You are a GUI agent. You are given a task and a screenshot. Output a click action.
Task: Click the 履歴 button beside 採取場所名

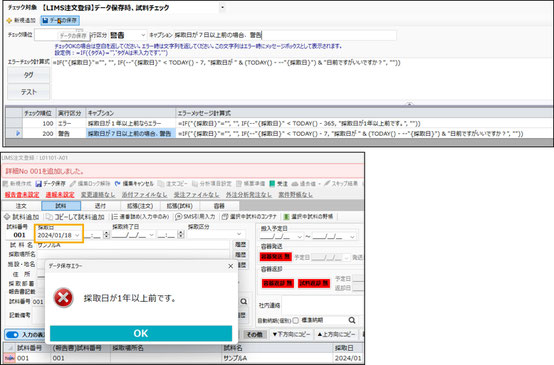point(240,254)
